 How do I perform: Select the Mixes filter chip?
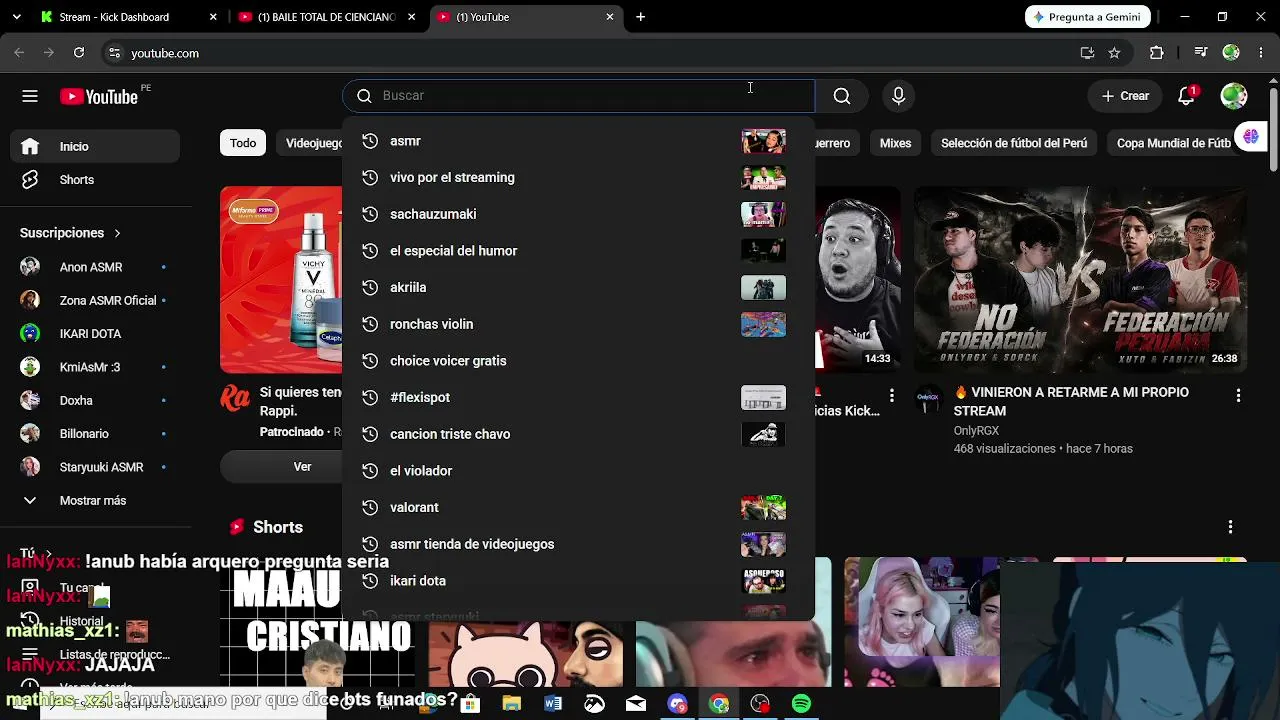tap(895, 143)
